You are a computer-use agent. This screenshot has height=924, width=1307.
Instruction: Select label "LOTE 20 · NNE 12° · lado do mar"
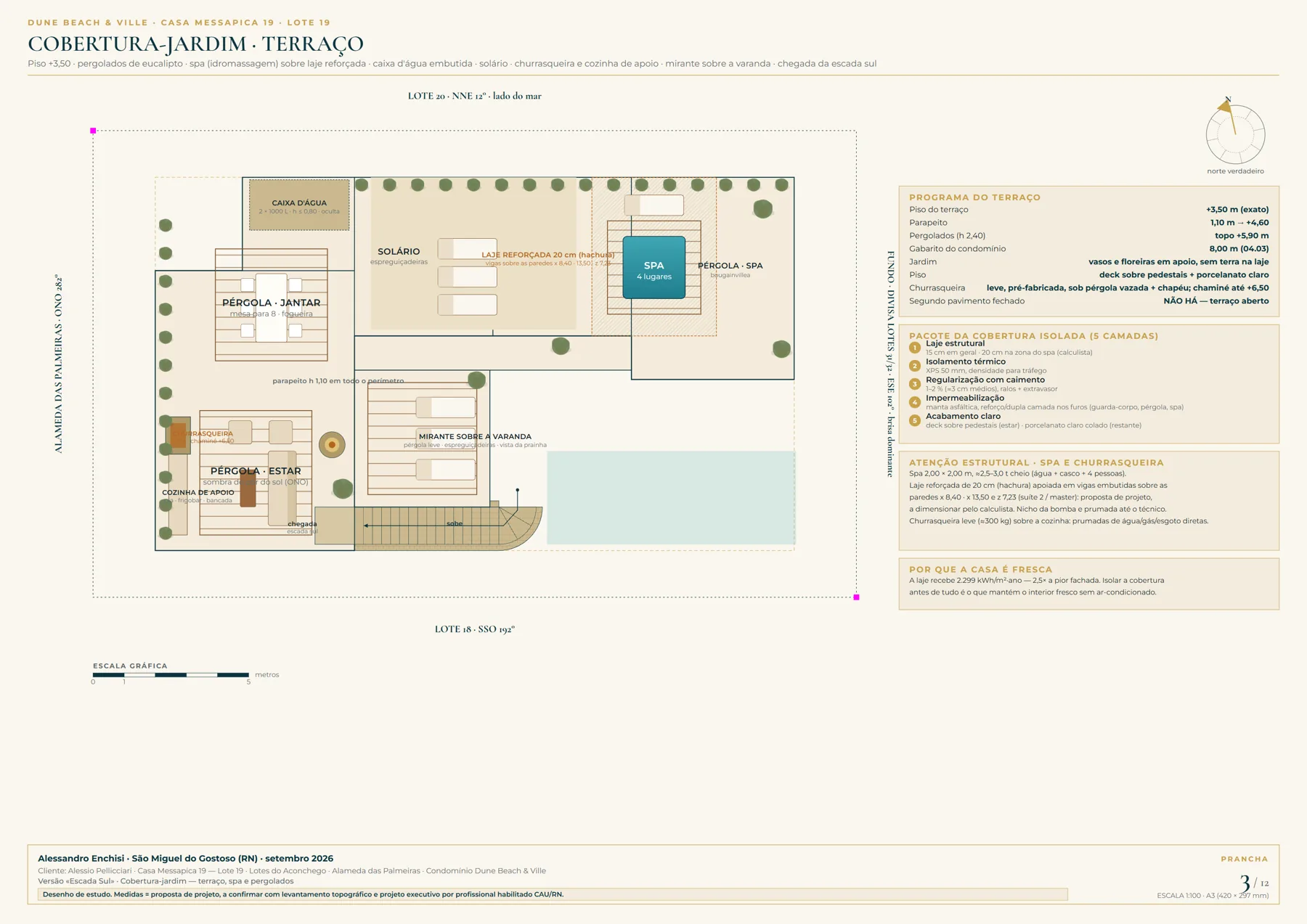474,96
